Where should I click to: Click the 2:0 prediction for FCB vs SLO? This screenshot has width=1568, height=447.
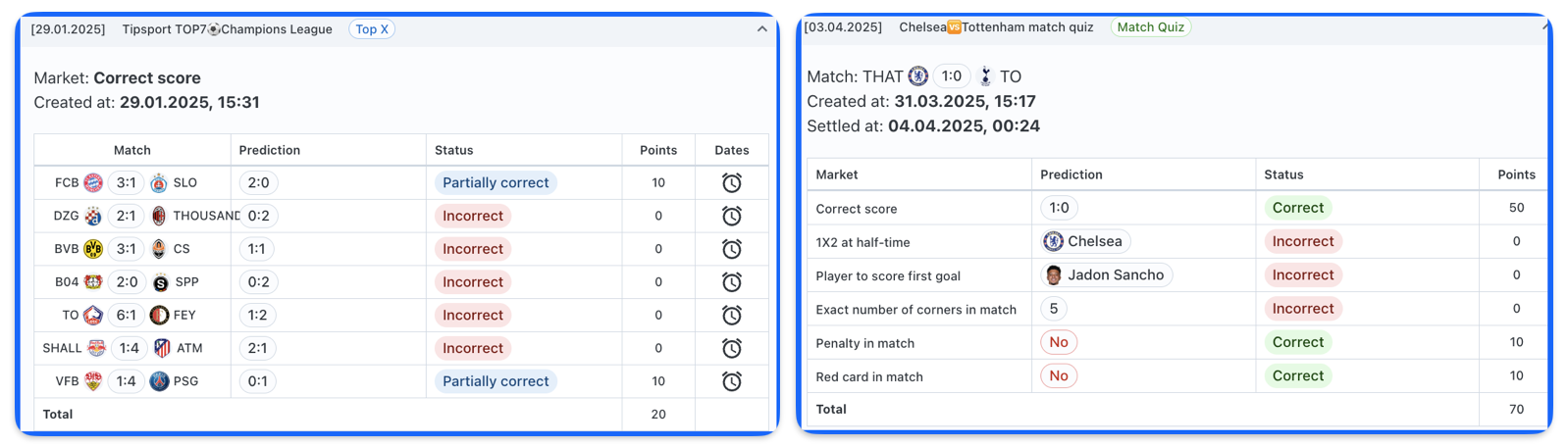(x=258, y=183)
